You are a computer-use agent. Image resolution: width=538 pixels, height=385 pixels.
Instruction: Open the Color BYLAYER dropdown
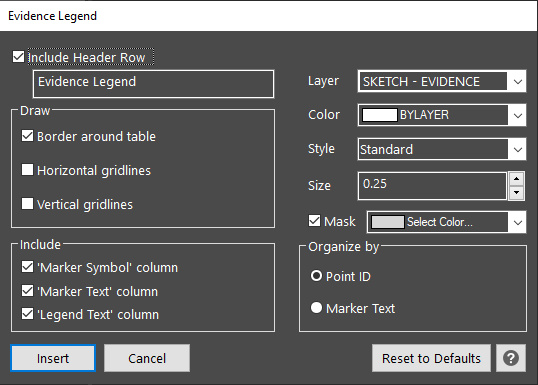[442, 115]
